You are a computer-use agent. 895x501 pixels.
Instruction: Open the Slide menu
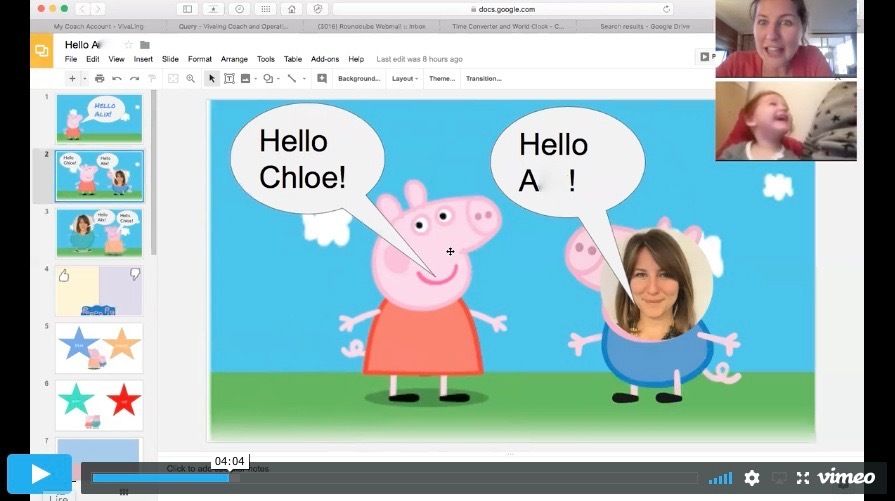170,59
